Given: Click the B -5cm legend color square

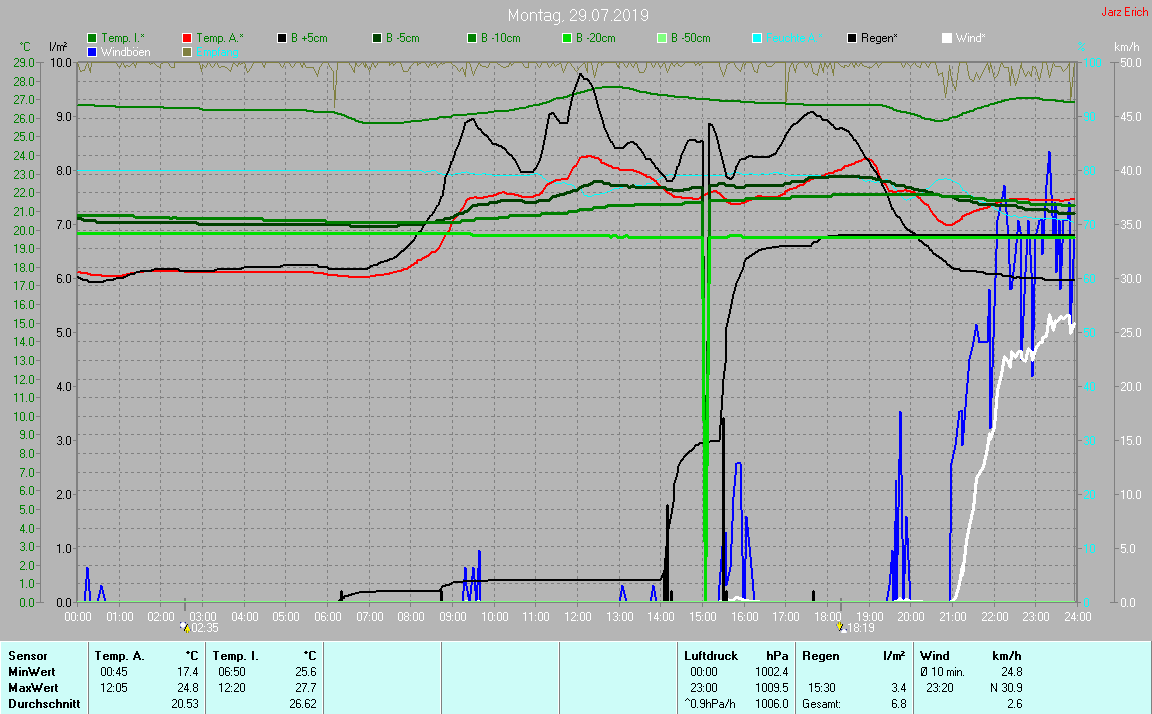Looking at the screenshot, I should [x=377, y=38].
